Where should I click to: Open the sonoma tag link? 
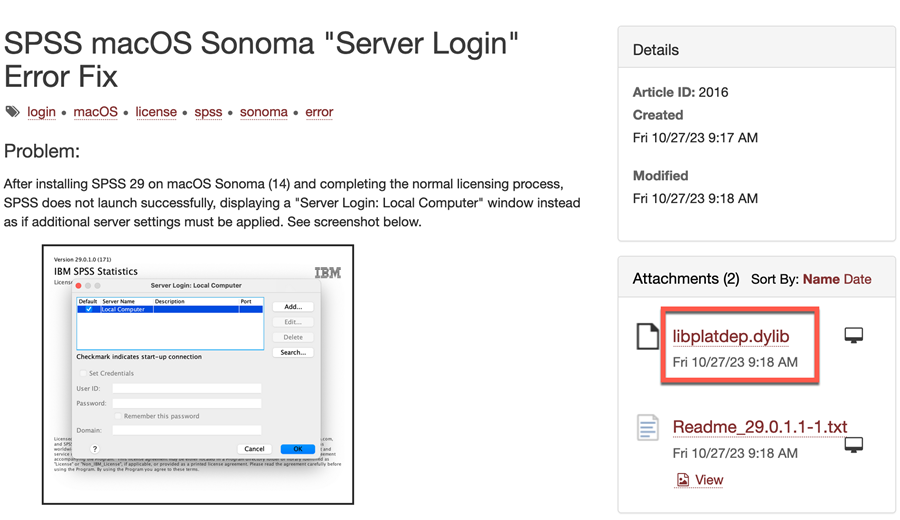(x=263, y=112)
